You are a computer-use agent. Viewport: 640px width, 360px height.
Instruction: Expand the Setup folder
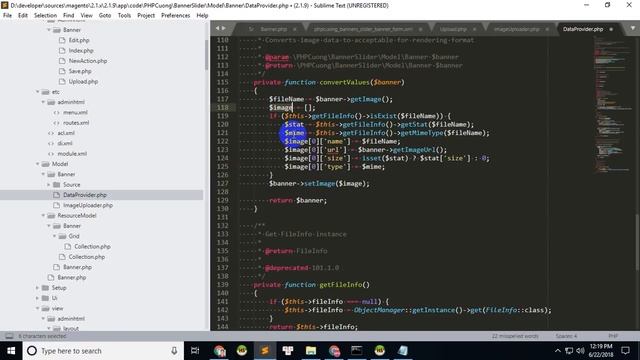(38, 288)
